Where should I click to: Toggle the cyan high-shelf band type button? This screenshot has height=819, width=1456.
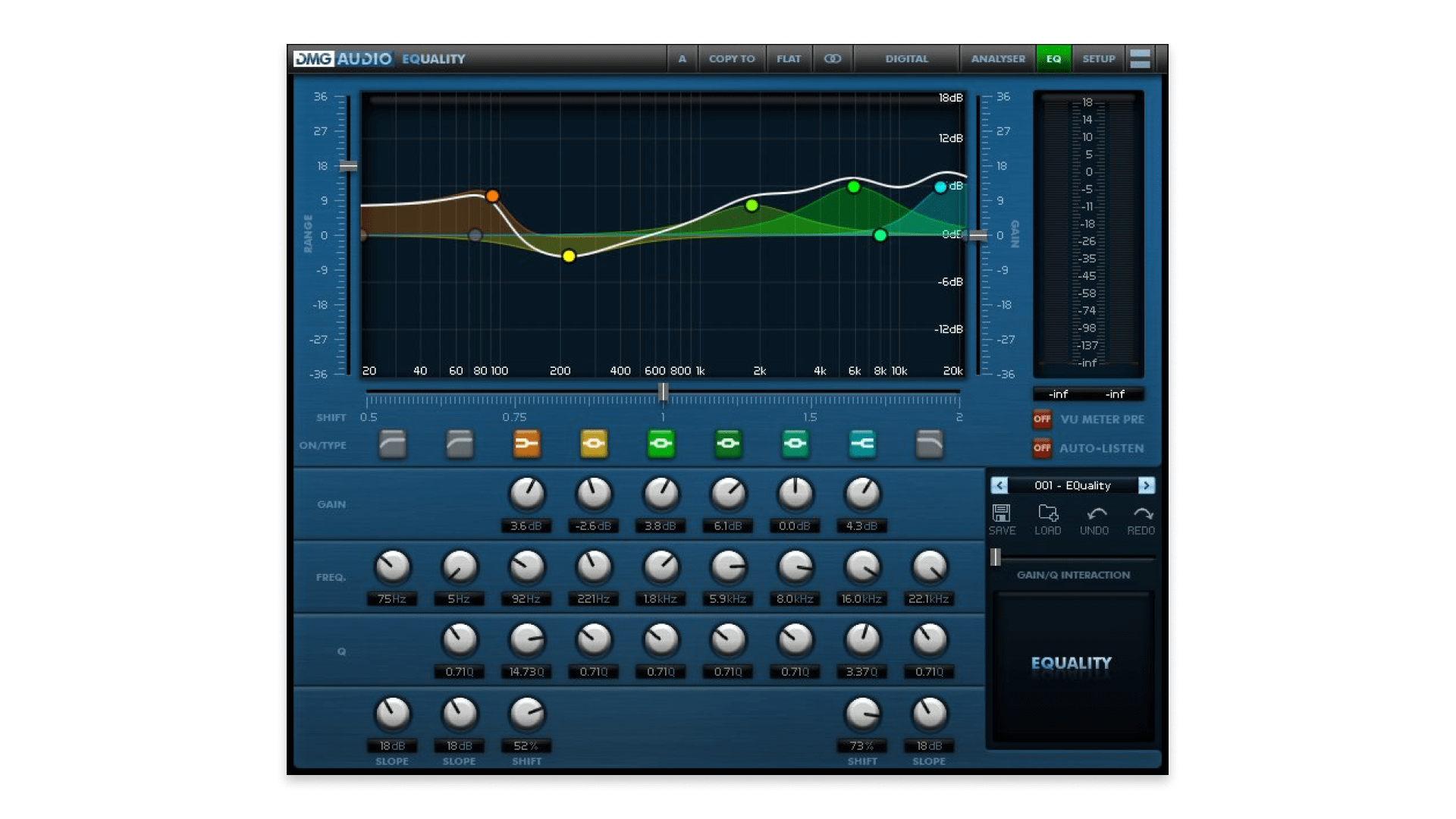tap(862, 444)
